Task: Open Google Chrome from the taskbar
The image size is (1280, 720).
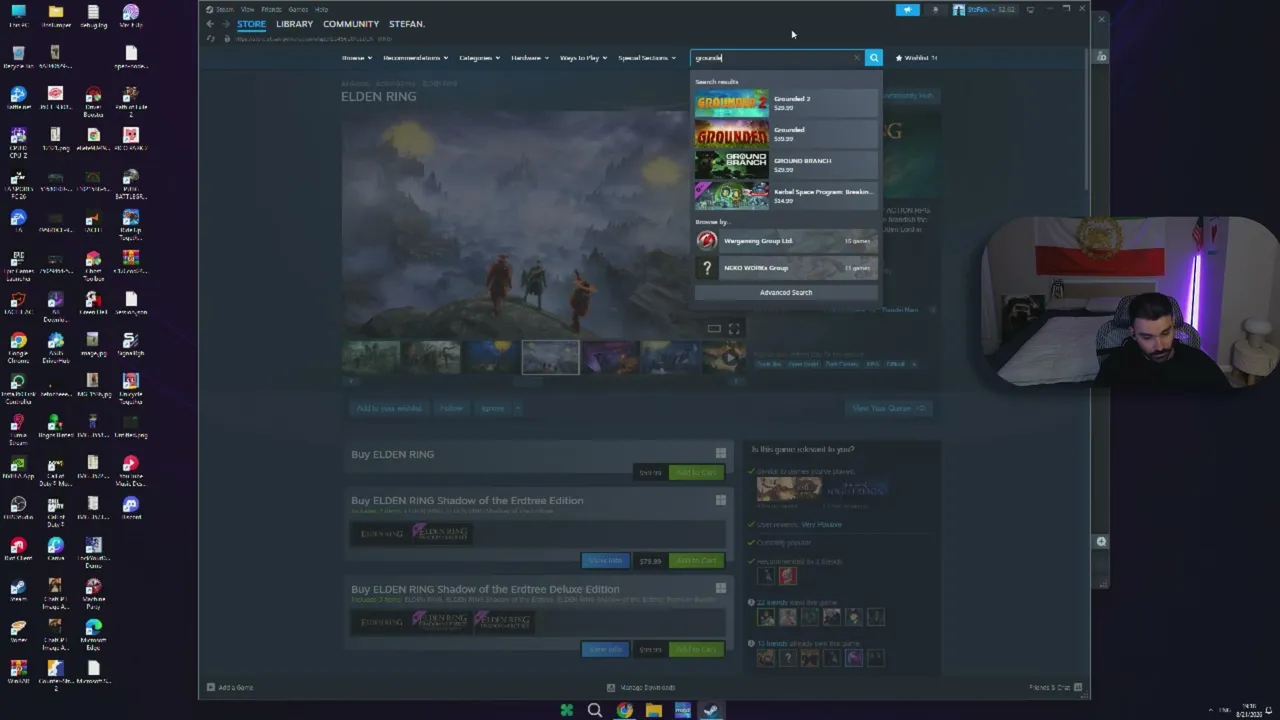Action: 624,710
